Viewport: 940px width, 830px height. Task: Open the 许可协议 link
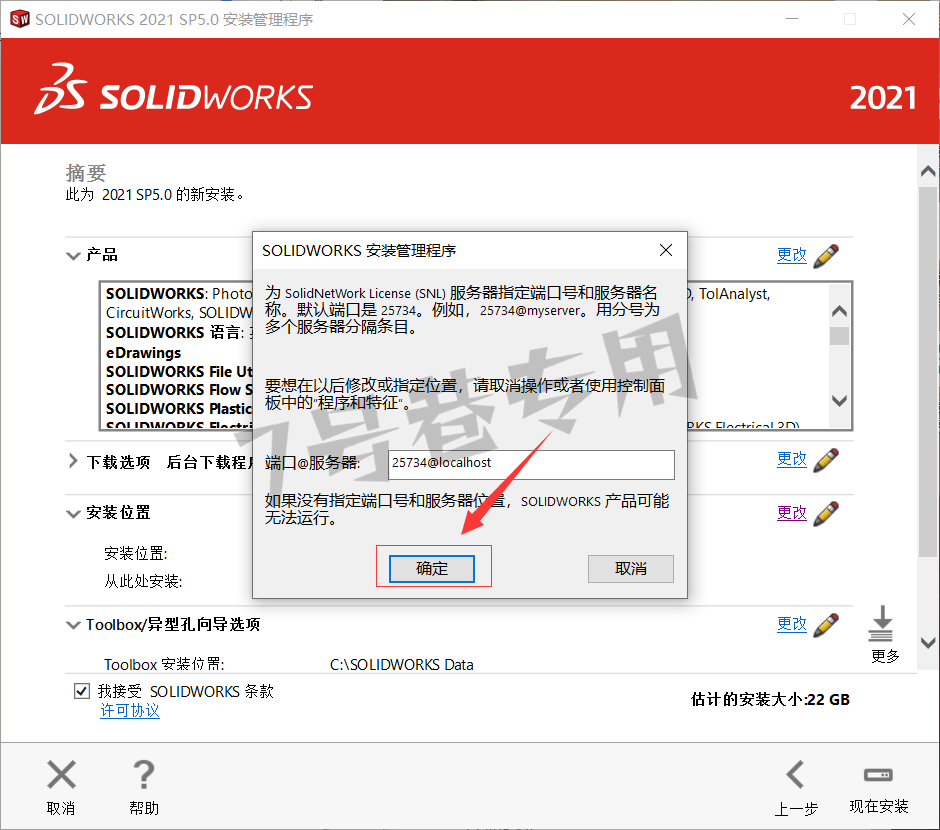click(x=129, y=711)
